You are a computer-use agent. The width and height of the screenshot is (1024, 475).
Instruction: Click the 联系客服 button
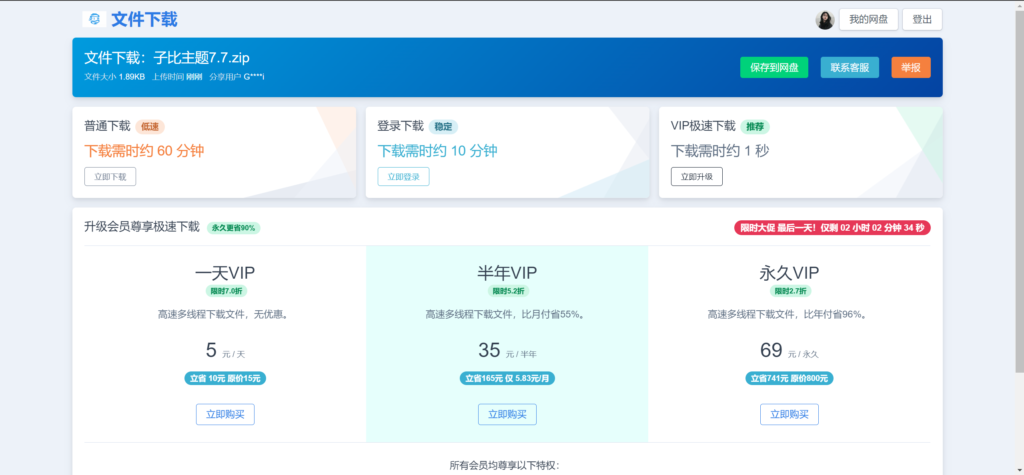[850, 67]
